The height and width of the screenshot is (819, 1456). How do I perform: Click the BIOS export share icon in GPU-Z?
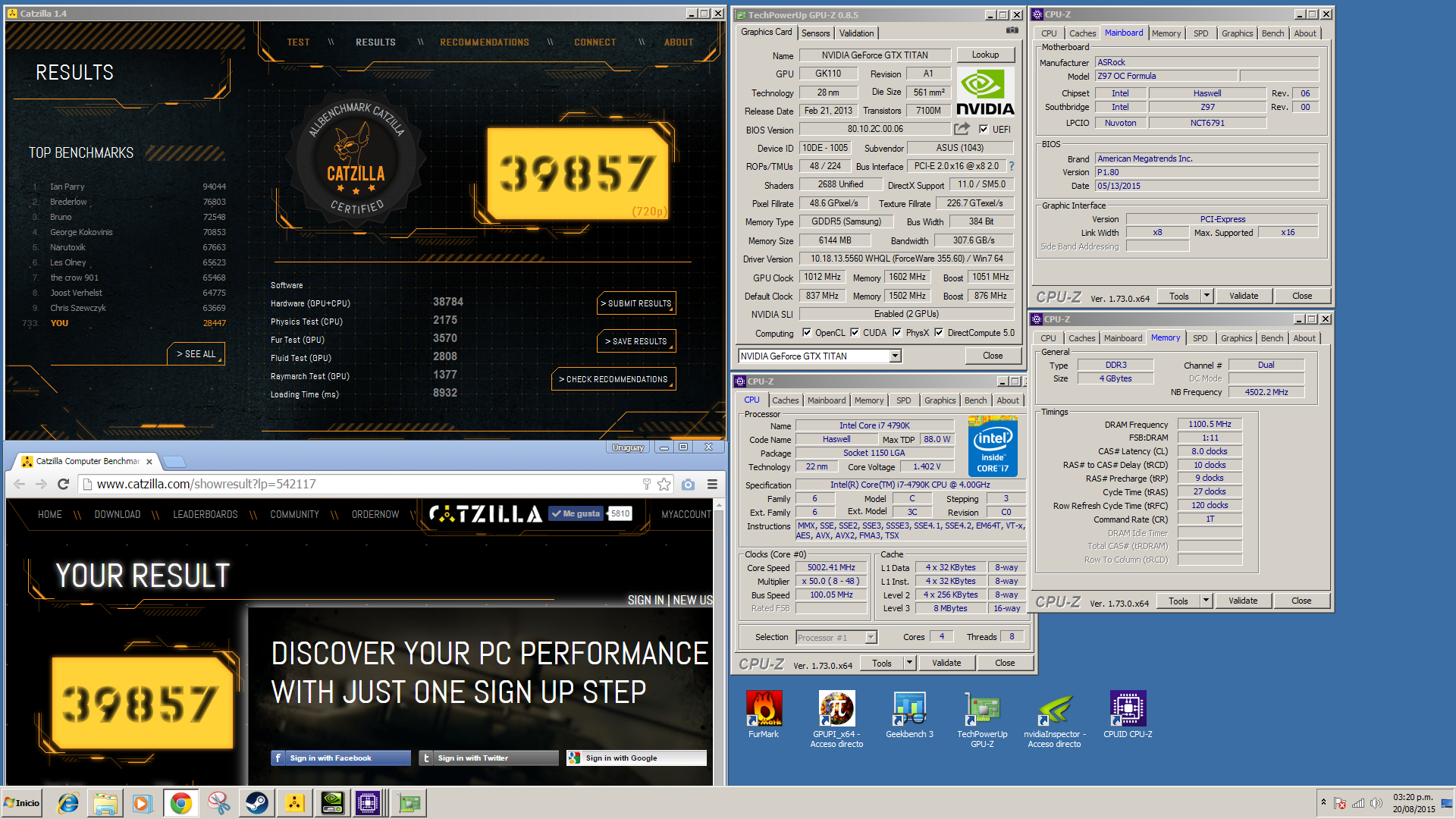962,129
